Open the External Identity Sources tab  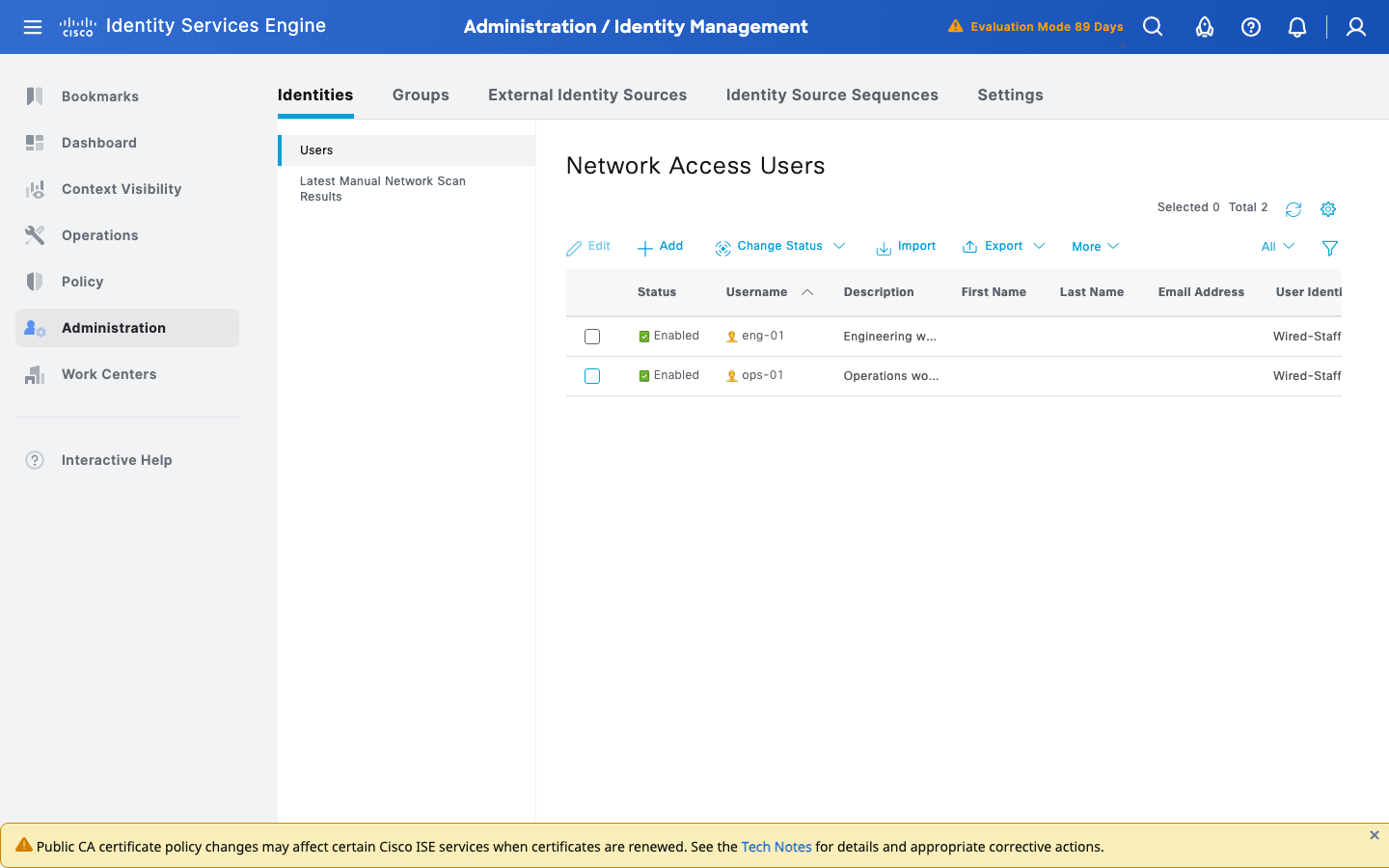click(587, 95)
